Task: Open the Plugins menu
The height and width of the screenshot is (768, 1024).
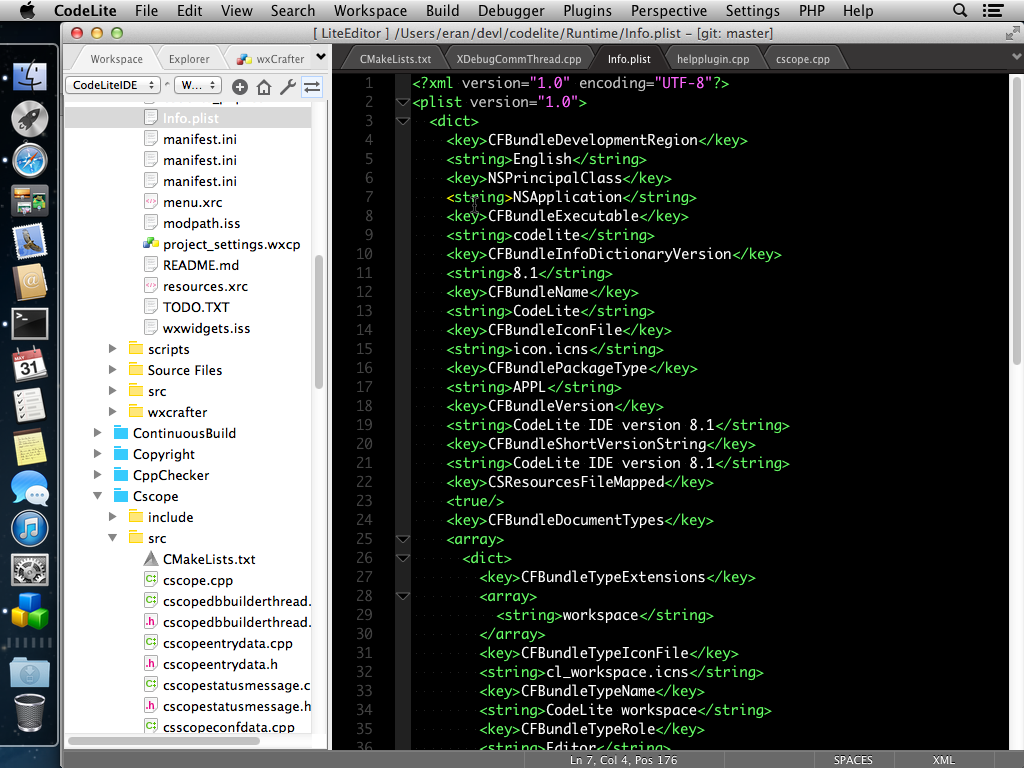Action: pos(588,10)
